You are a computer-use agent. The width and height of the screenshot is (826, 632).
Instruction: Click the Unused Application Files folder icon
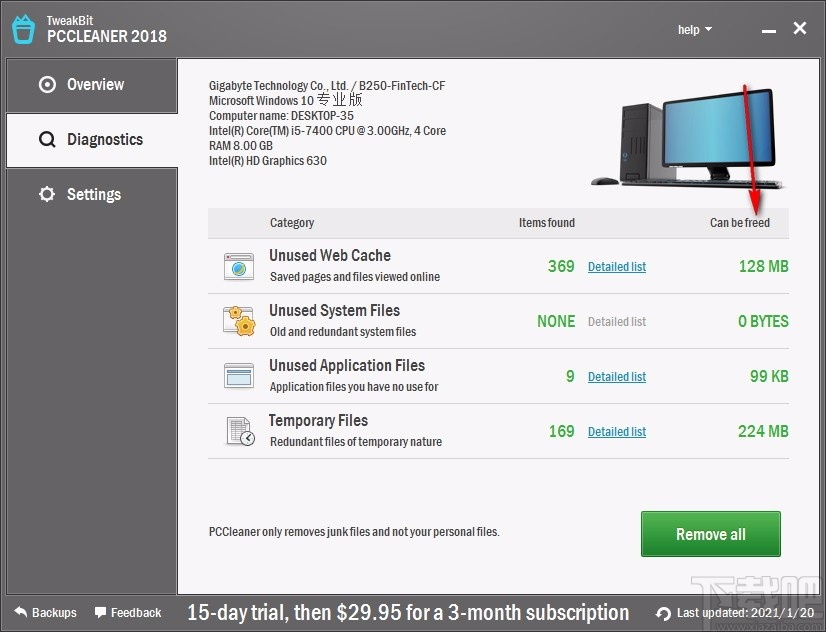[x=237, y=375]
